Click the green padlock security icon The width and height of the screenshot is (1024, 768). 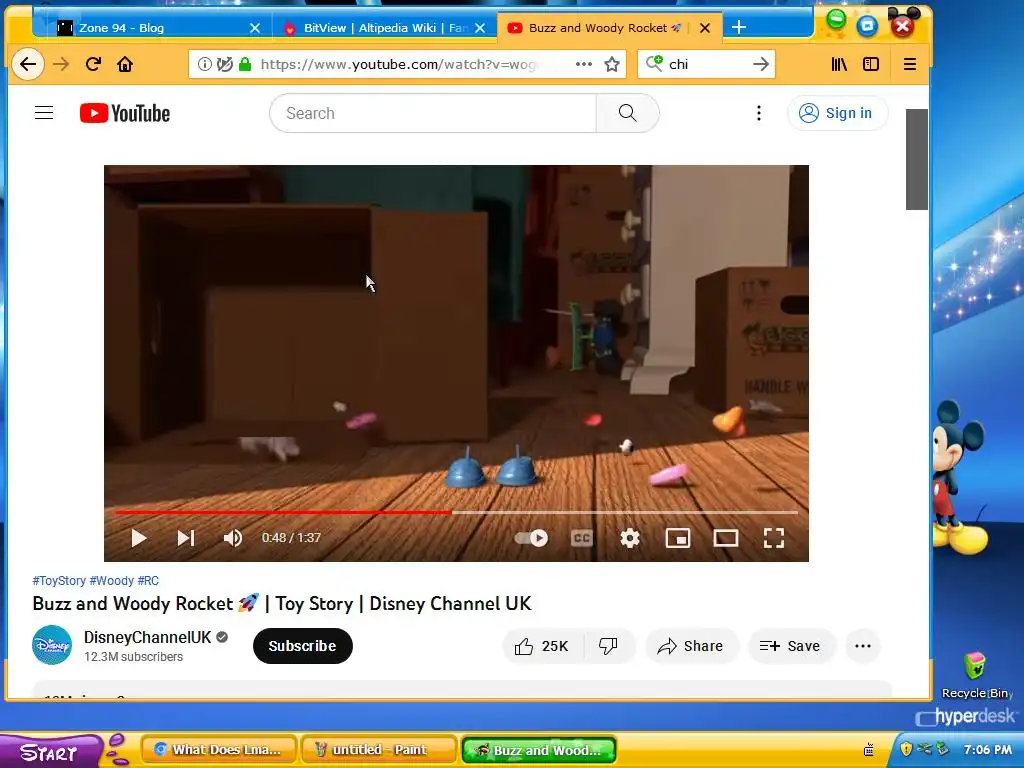[x=245, y=64]
